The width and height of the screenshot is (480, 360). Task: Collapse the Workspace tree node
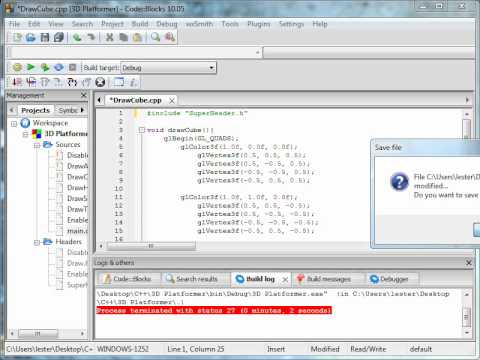14,124
